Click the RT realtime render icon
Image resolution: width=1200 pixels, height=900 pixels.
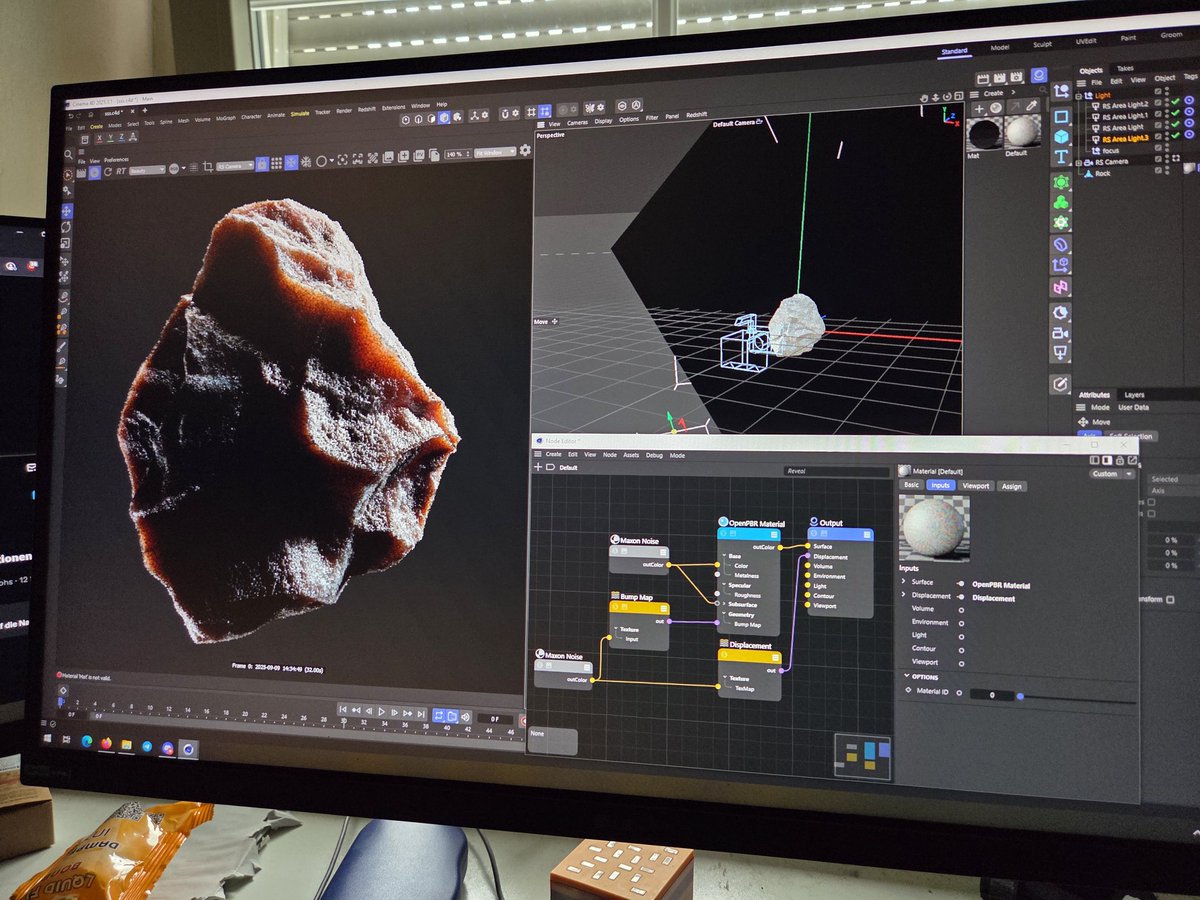point(121,171)
